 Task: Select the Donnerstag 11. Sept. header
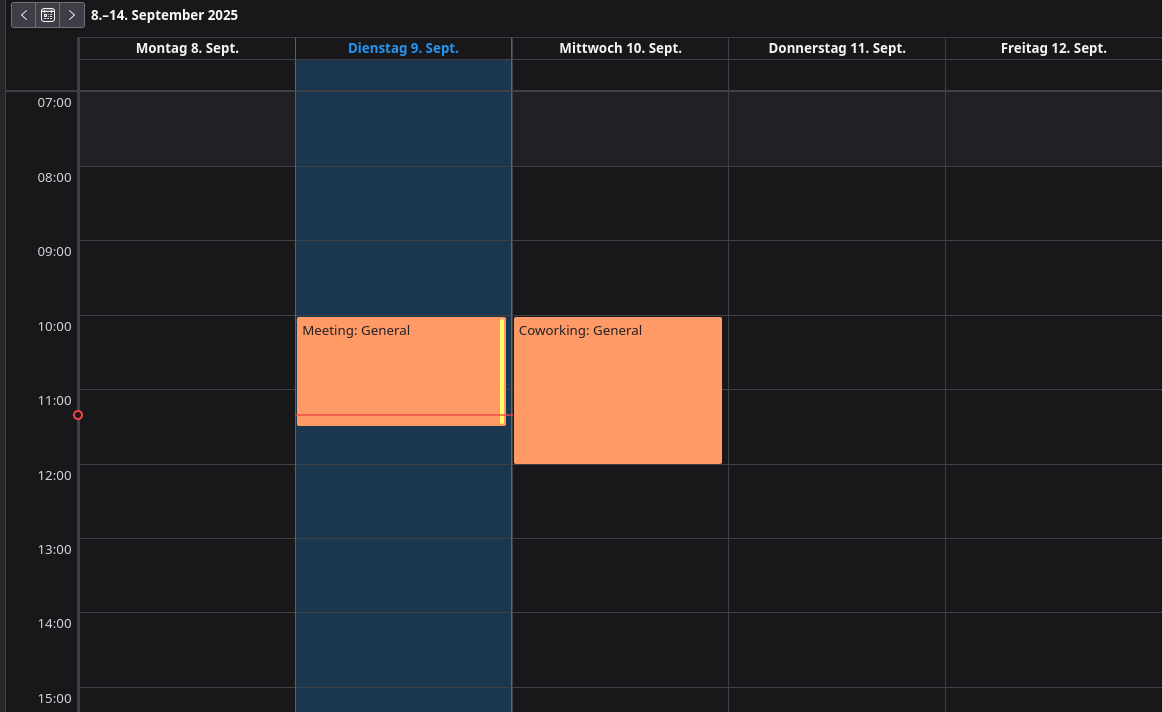point(837,48)
